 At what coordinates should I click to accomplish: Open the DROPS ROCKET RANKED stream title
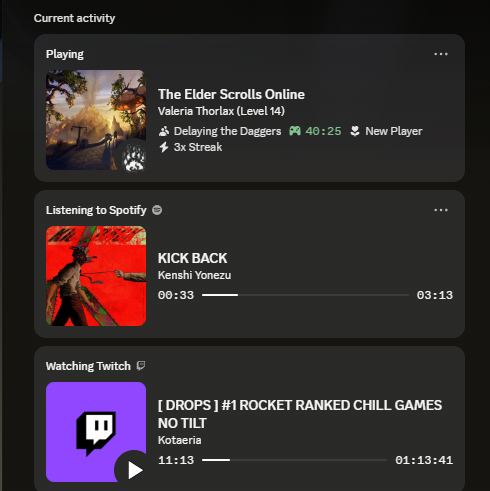click(x=300, y=414)
